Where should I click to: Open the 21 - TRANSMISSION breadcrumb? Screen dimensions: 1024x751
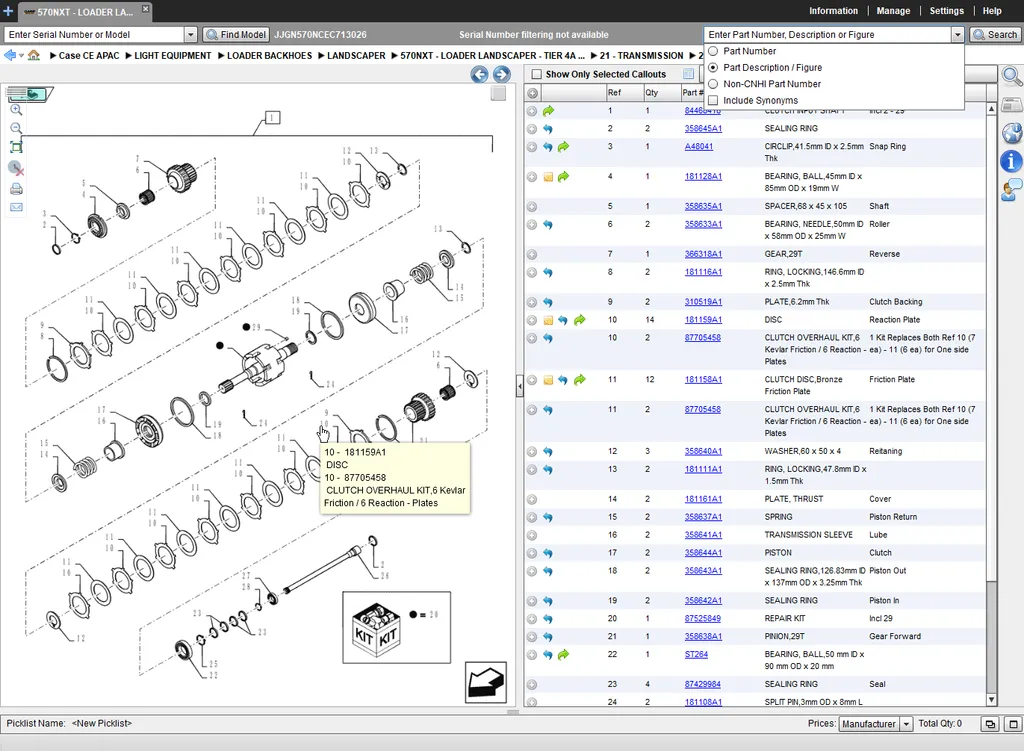click(x=641, y=56)
